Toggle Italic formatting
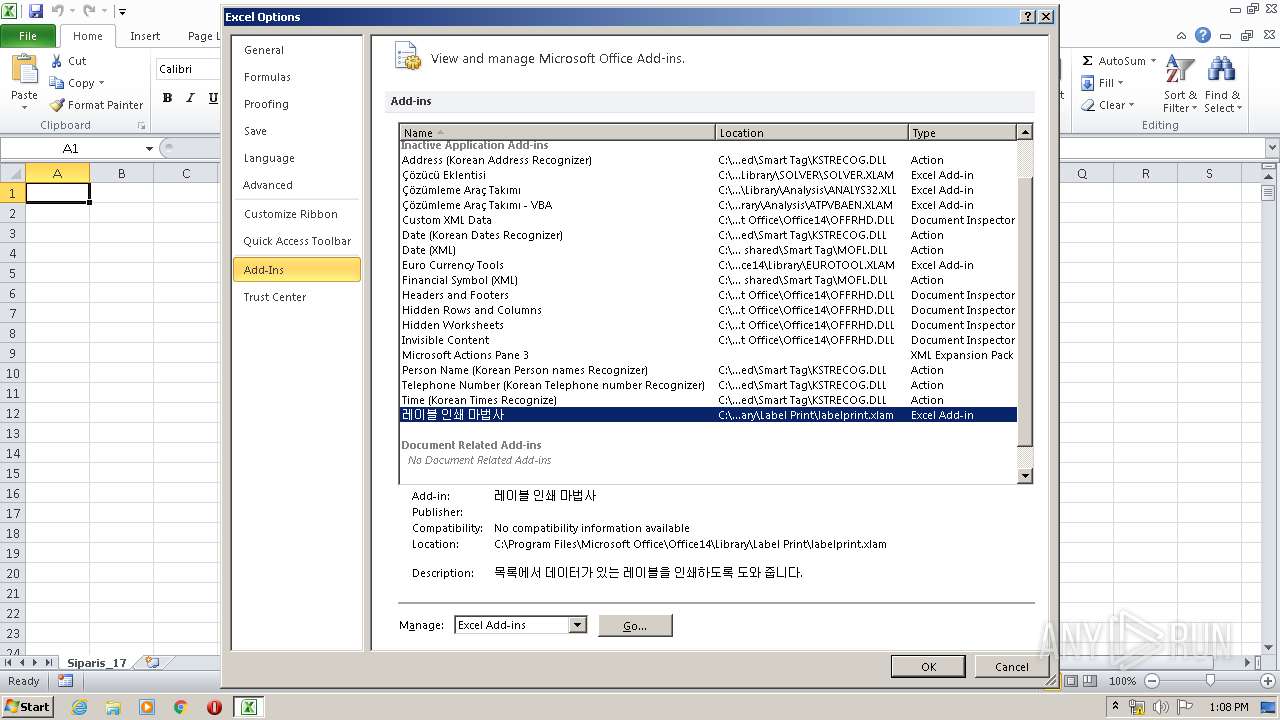1280x720 pixels. click(190, 98)
